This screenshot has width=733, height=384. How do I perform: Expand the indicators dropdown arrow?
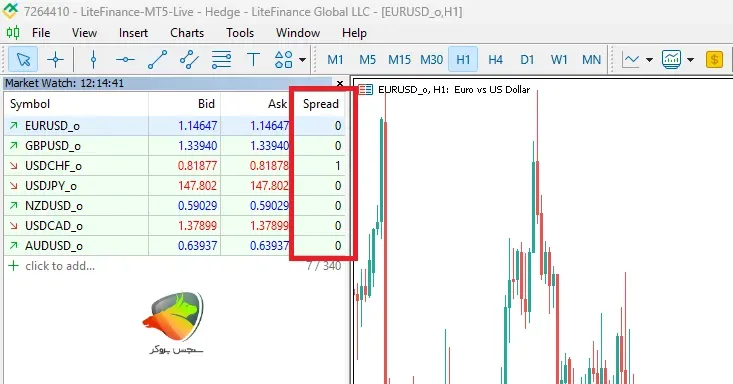click(690, 59)
